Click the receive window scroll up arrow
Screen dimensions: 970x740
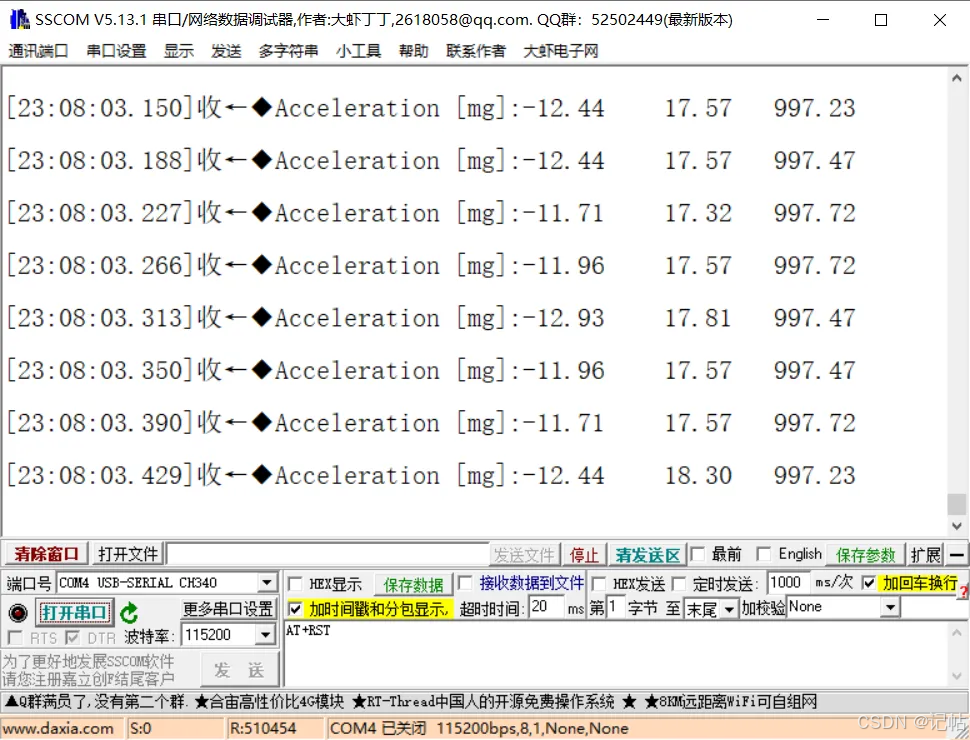tap(956, 78)
